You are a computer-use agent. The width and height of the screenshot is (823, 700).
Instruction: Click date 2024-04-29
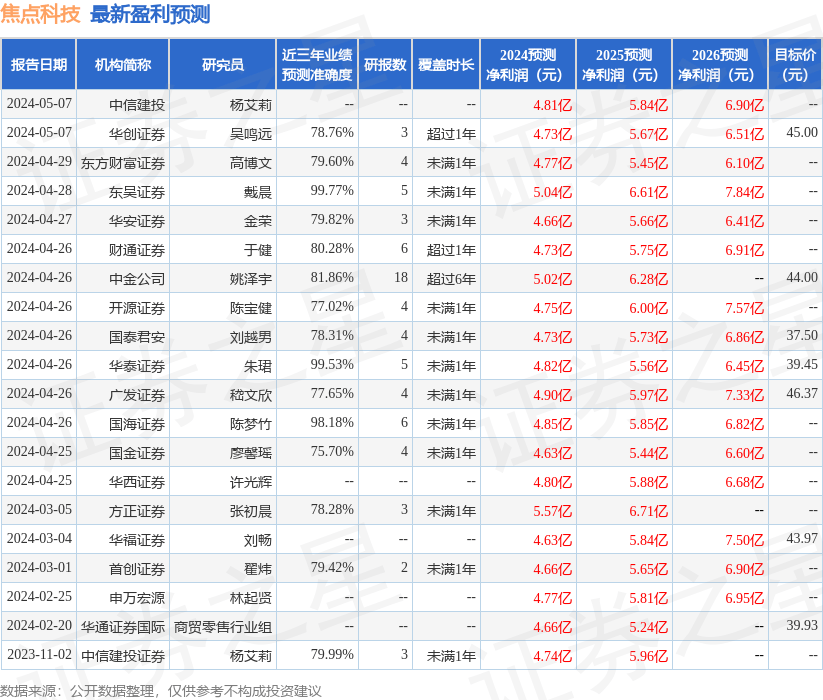(x=39, y=162)
